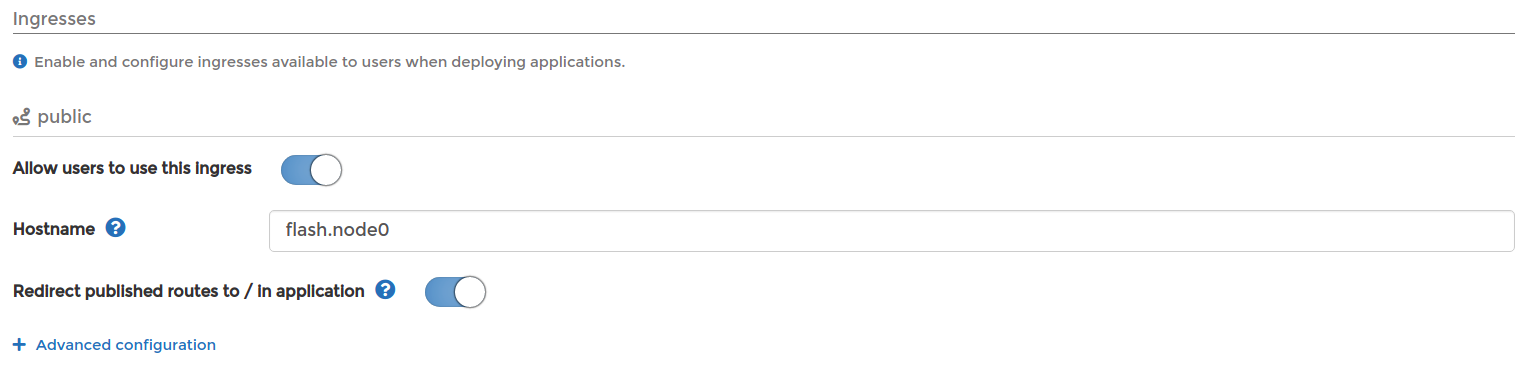1527x383 pixels.
Task: Click the Allow users to use this ingress label
Action: pyautogui.click(x=132, y=168)
